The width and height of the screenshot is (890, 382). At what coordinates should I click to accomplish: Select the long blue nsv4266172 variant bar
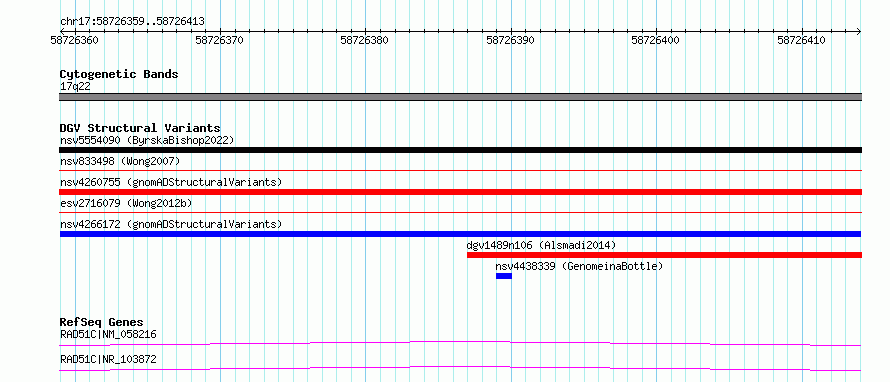click(460, 234)
